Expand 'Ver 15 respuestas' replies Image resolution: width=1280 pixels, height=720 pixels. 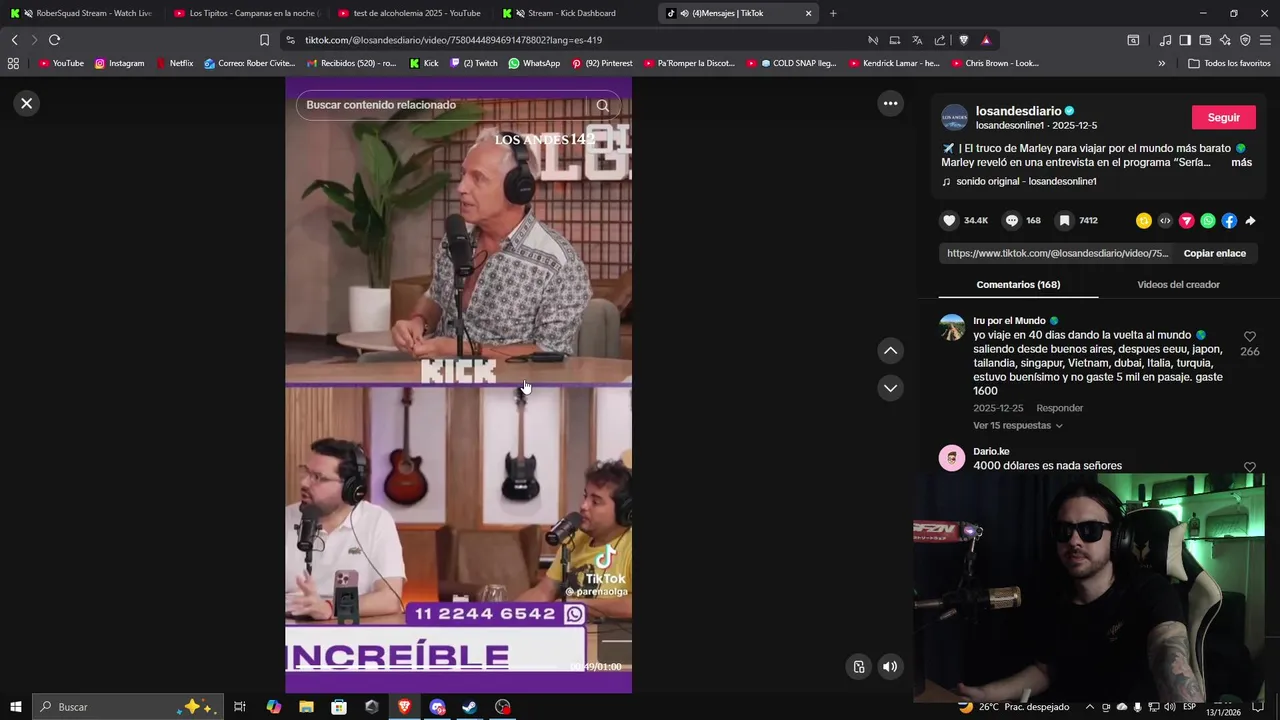tap(1017, 425)
